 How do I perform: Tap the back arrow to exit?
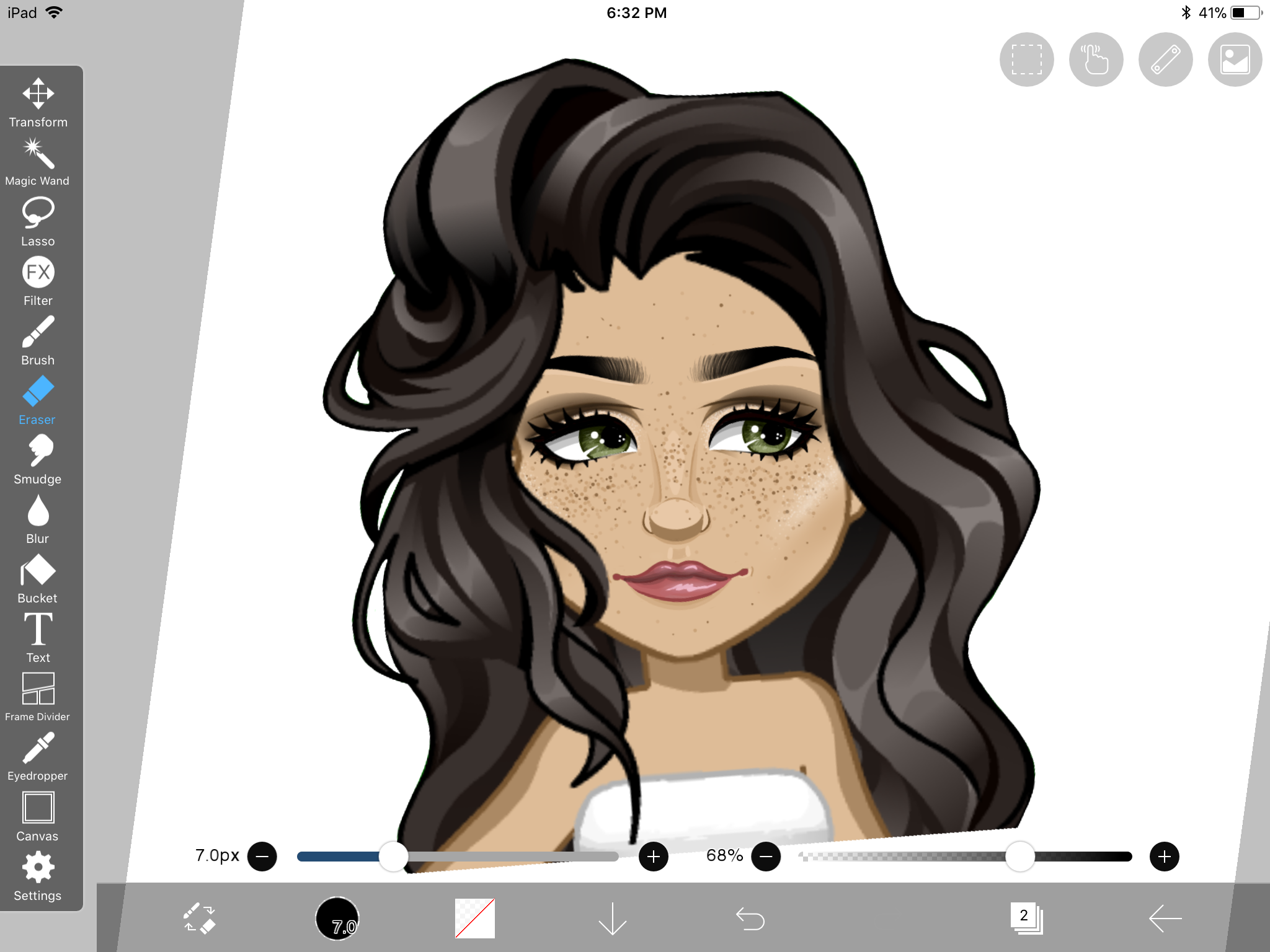(1165, 919)
